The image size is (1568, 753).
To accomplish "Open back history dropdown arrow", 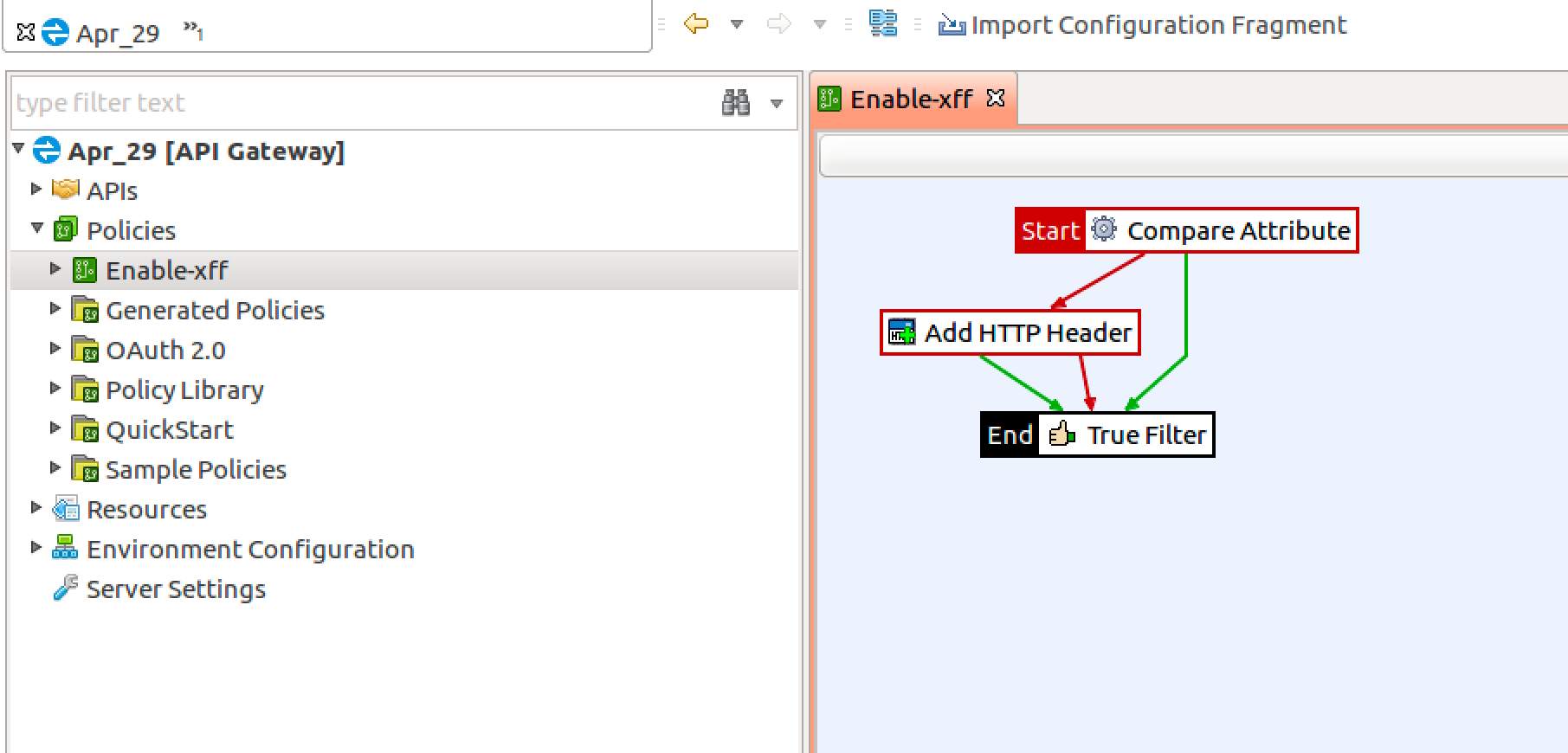I will point(737,24).
